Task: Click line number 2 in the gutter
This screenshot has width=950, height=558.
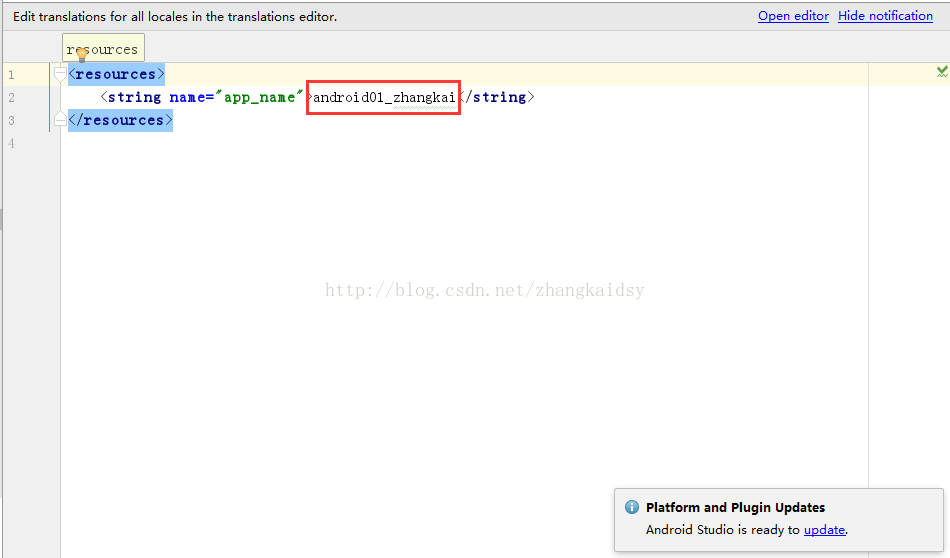Action: click(12, 98)
